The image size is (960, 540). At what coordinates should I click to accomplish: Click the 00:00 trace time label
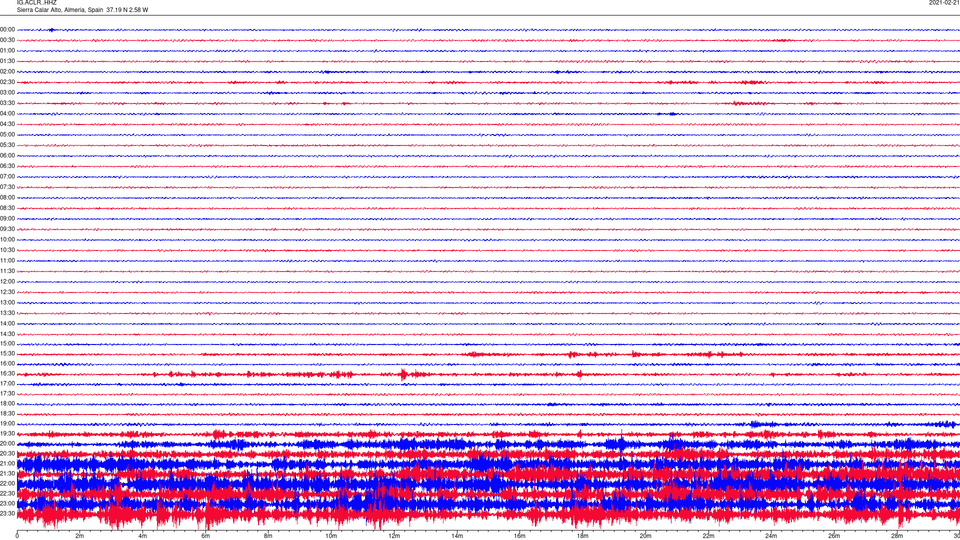tap(7, 29)
